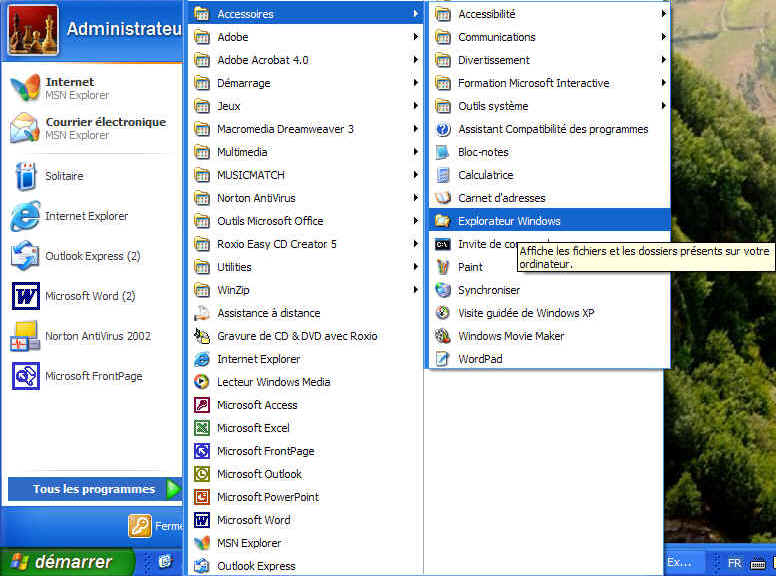
Task: Open Microsoft Word in programs list
Action: [x=306, y=520]
